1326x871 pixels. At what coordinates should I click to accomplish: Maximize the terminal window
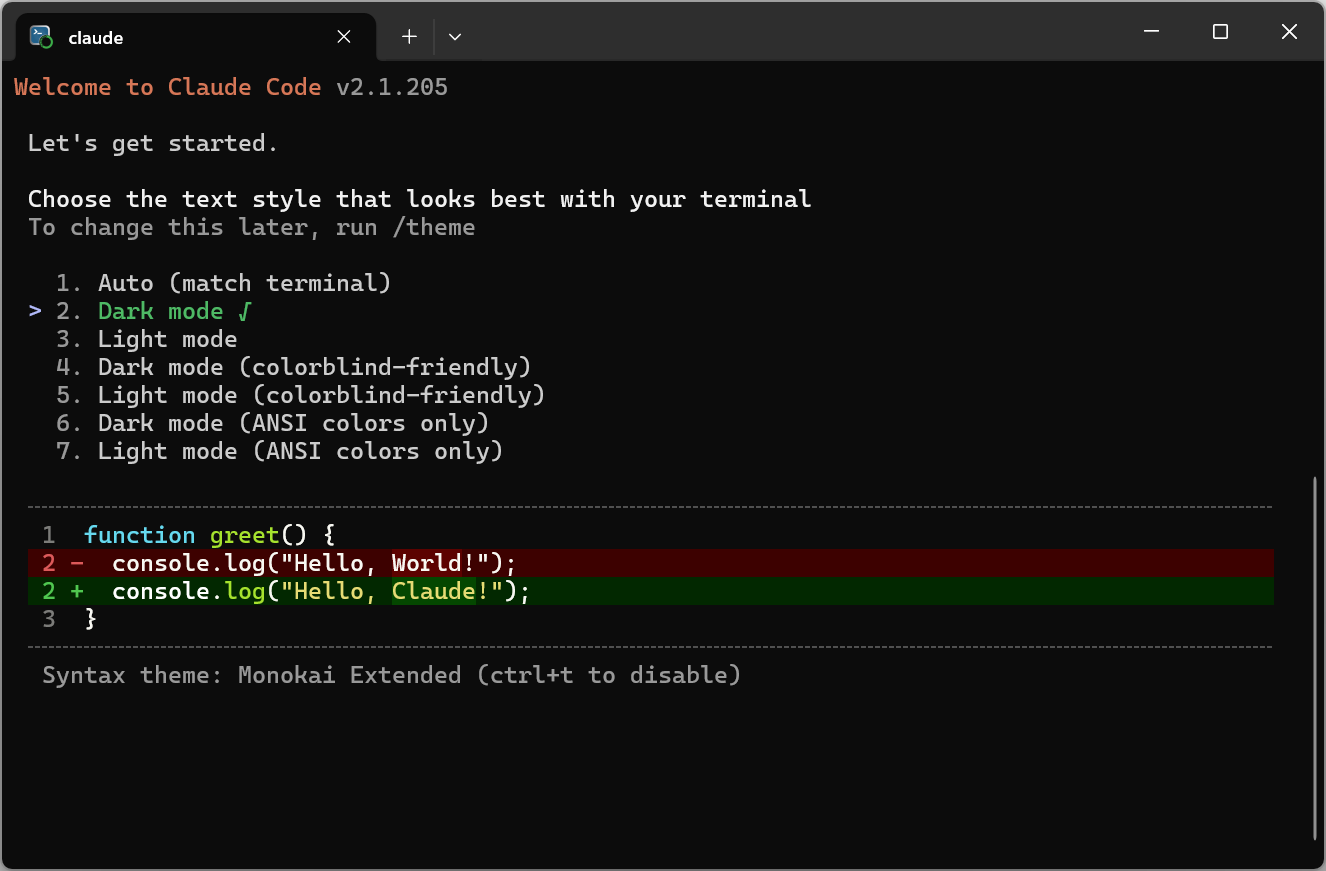(x=1220, y=32)
